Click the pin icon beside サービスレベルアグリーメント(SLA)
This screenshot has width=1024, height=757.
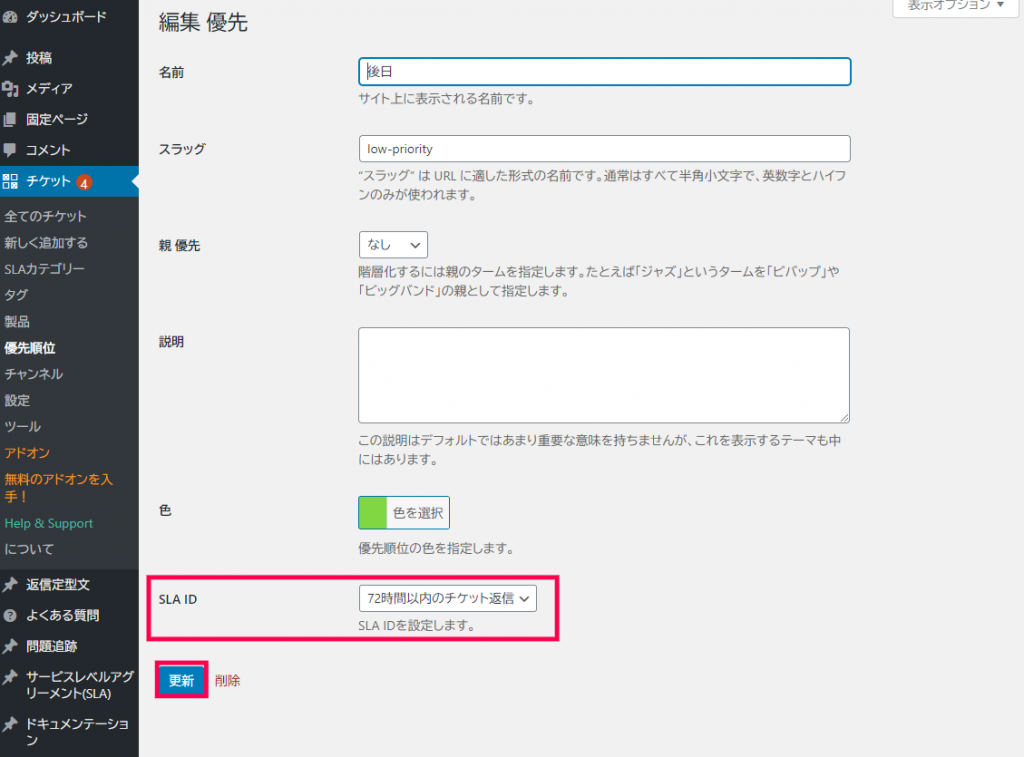coord(10,677)
